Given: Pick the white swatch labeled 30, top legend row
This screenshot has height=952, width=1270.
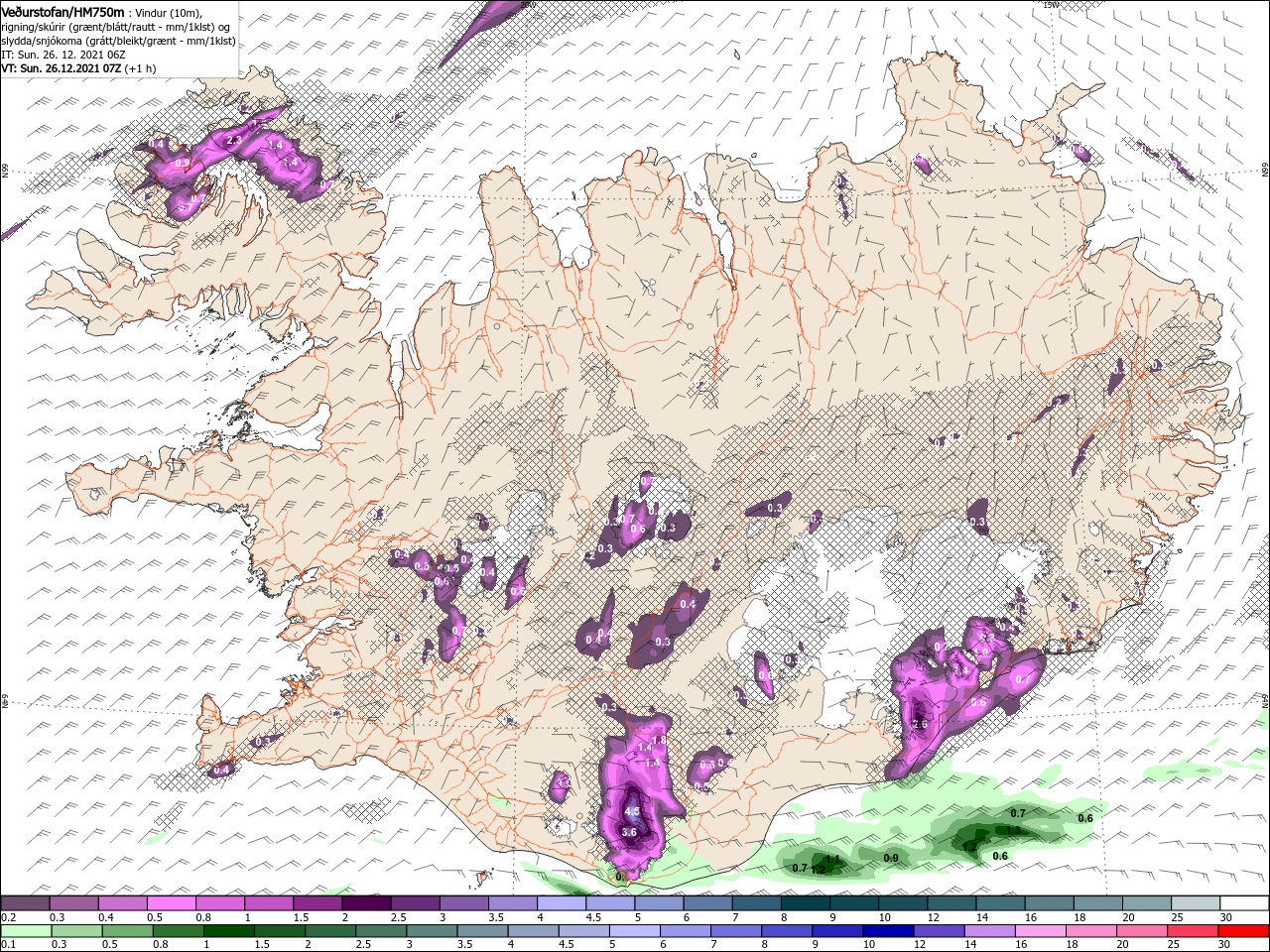Looking at the screenshot, I should pyautogui.click(x=1243, y=903).
